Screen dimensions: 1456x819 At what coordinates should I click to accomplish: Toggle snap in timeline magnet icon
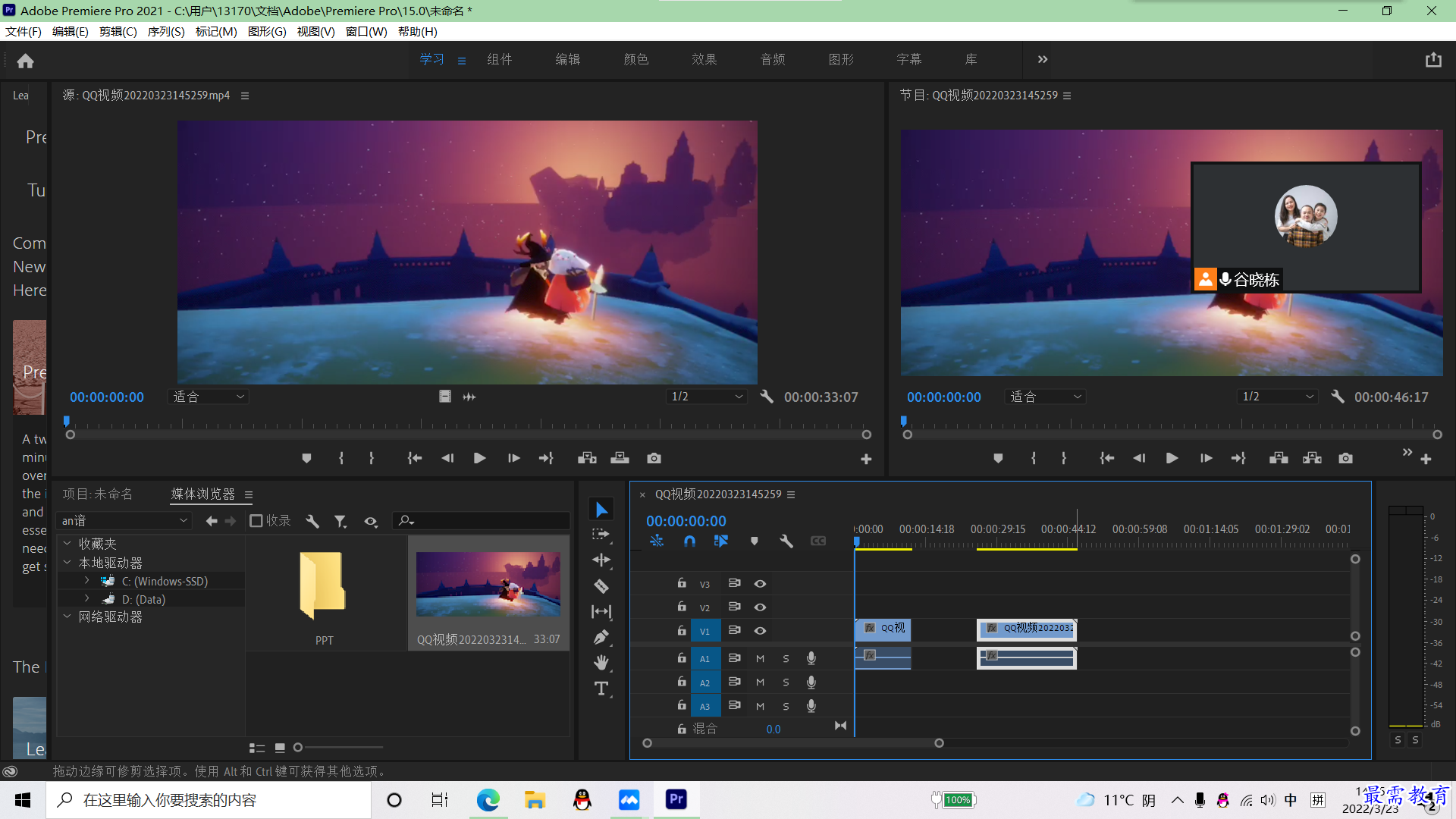[x=689, y=541]
